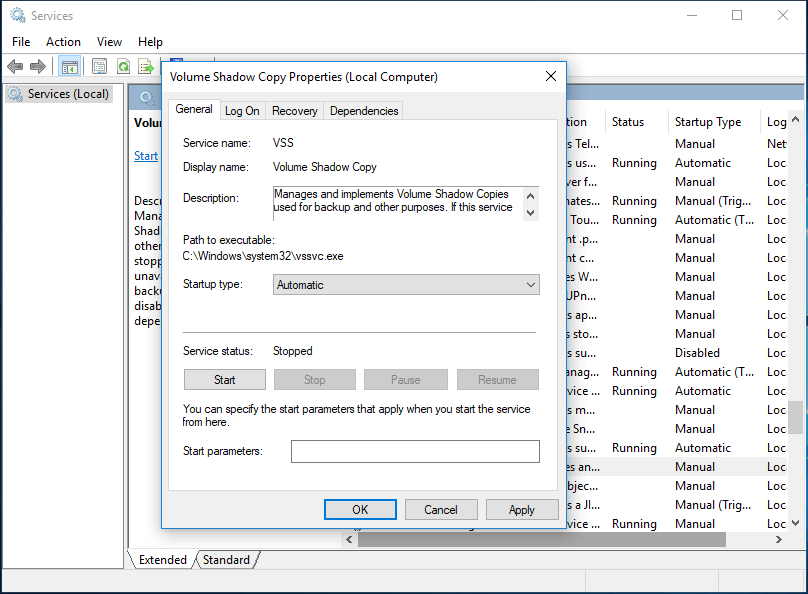808x594 pixels.
Task: Maximize the Services window
Action: click(737, 15)
